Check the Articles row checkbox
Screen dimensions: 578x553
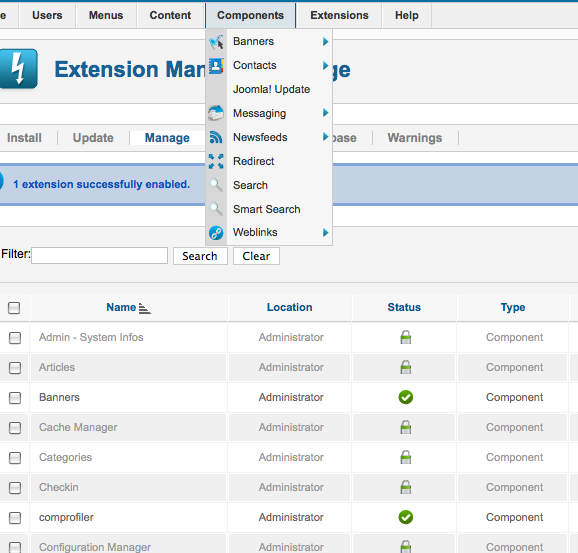[15, 368]
